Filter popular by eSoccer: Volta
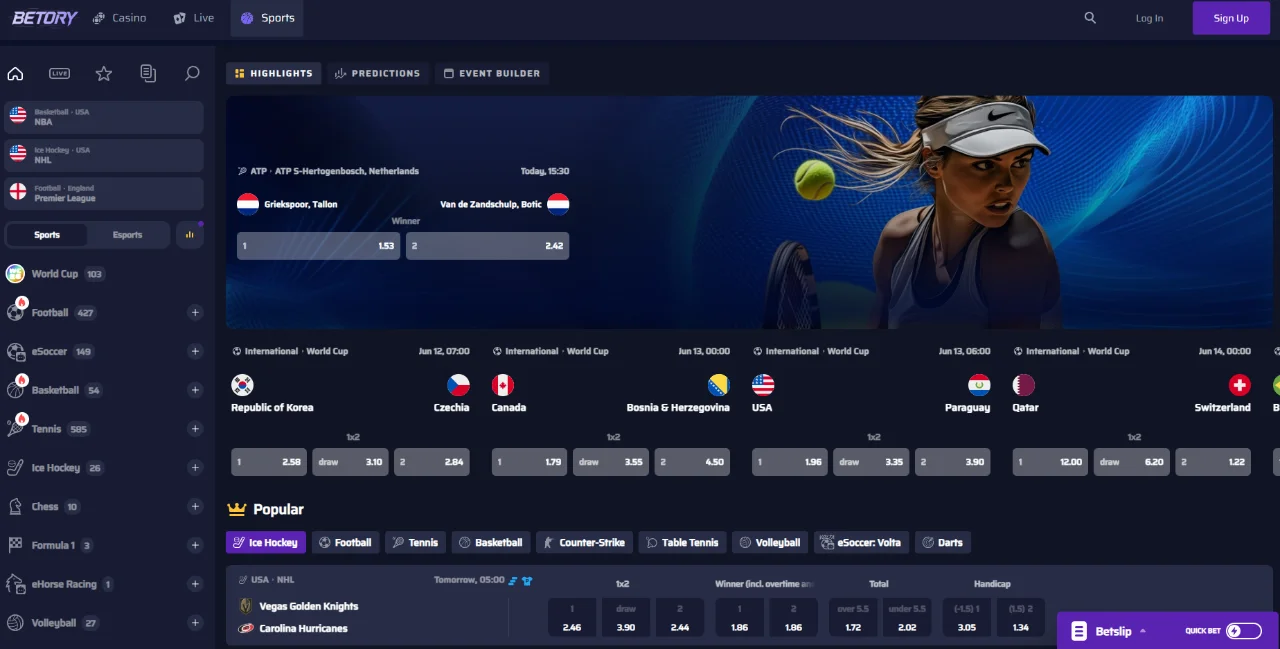 click(x=861, y=542)
